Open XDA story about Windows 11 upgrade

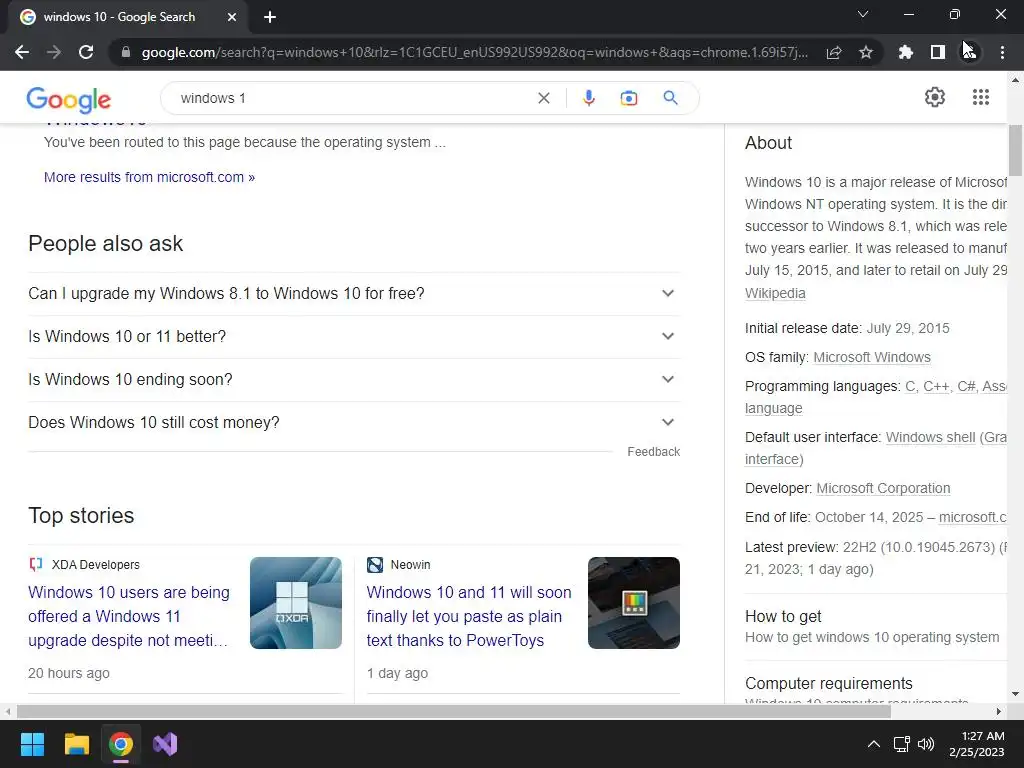[129, 616]
